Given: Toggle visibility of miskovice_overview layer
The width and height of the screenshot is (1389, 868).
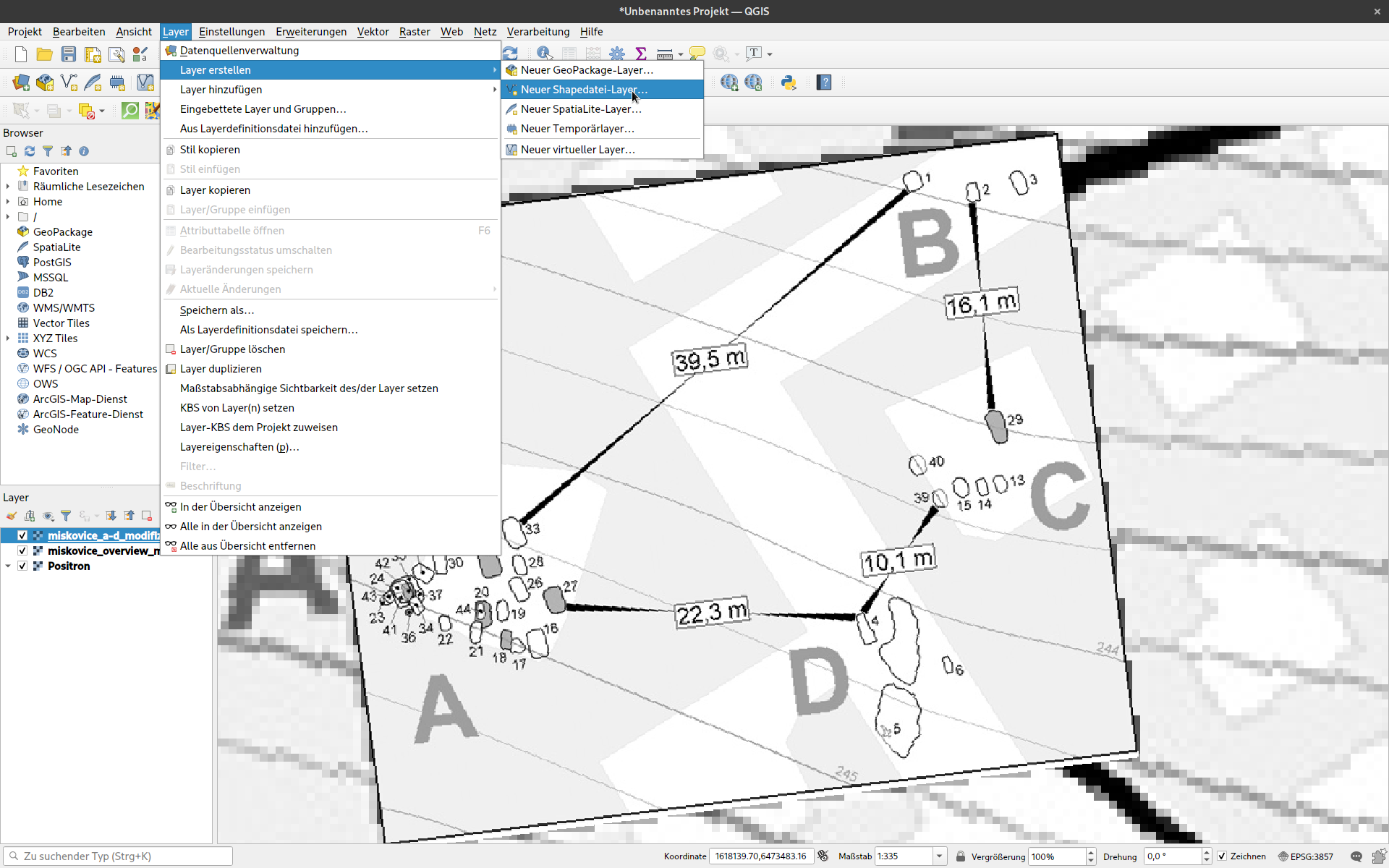Looking at the screenshot, I should coord(22,551).
